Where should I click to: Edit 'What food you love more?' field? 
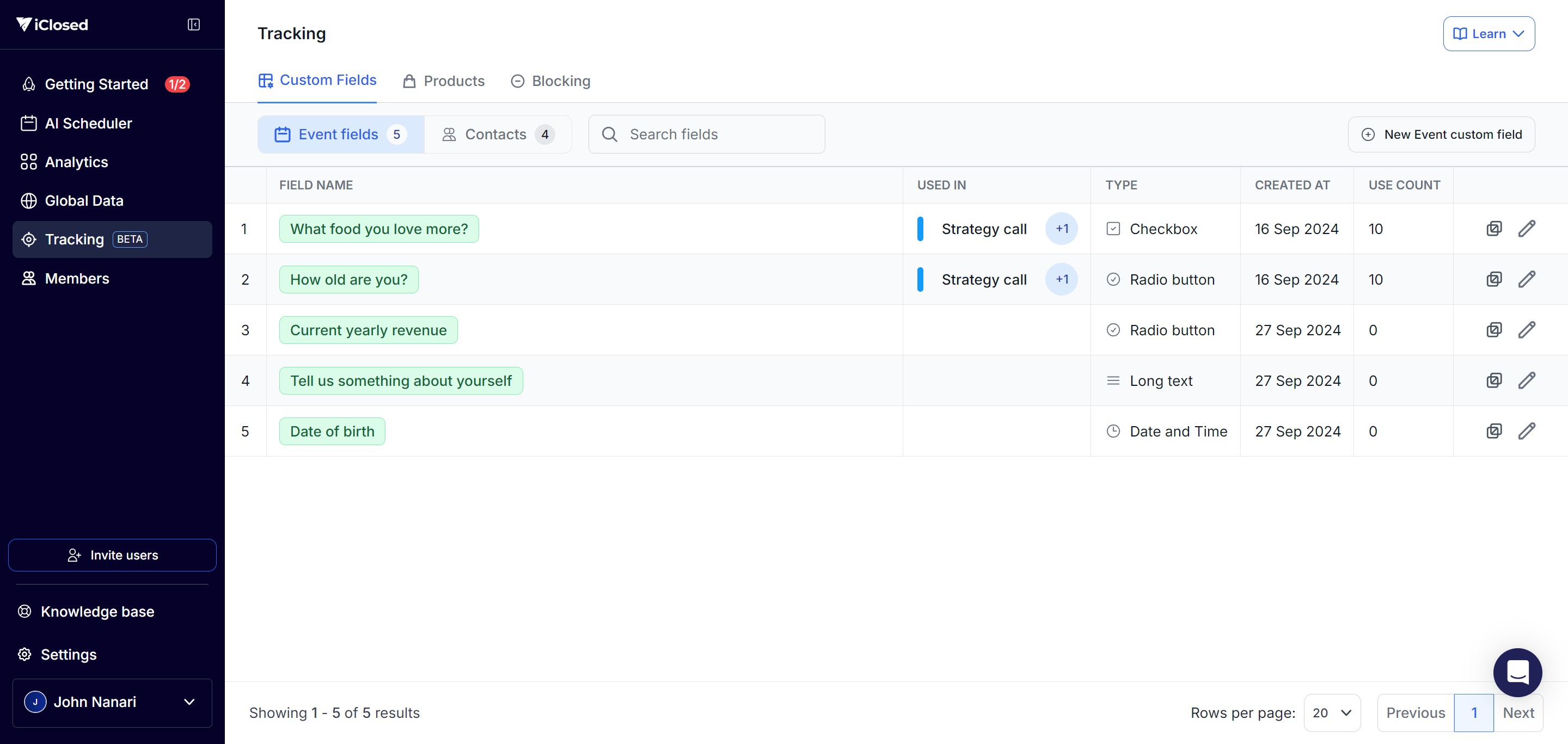click(x=1527, y=229)
